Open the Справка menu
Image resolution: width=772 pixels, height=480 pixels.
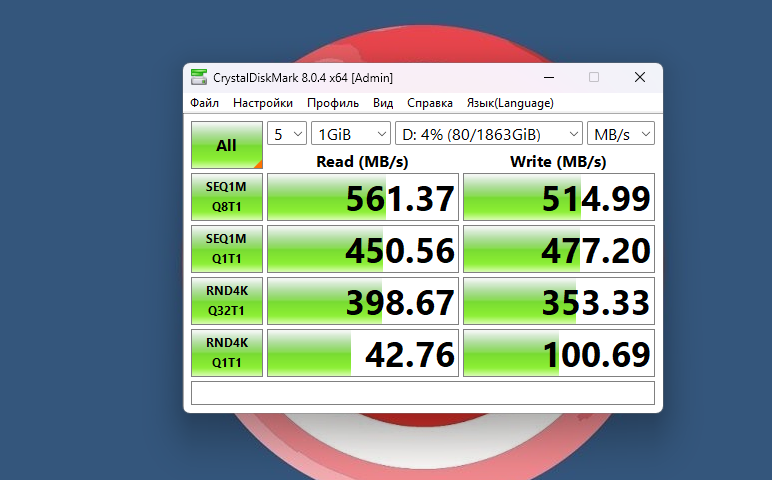[x=430, y=103]
